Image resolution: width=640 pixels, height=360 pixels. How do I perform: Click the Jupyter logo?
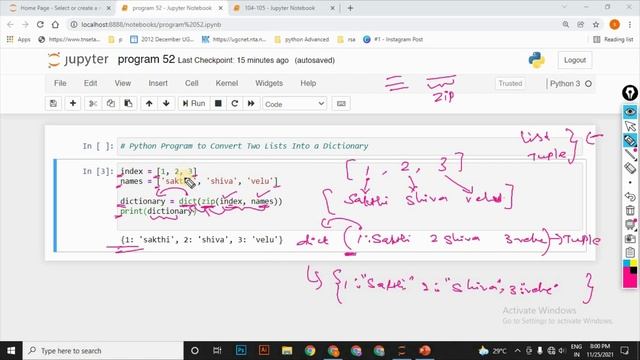pos(78,60)
